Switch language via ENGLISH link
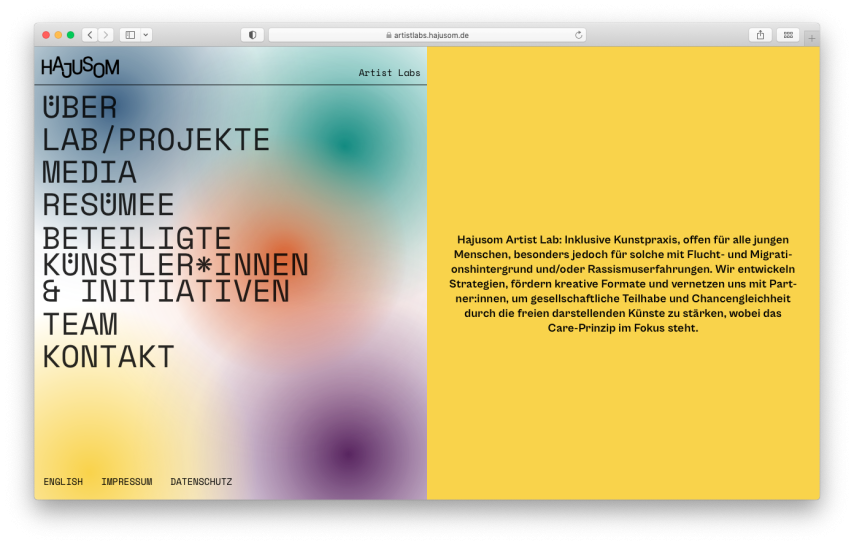 pyautogui.click(x=63, y=482)
